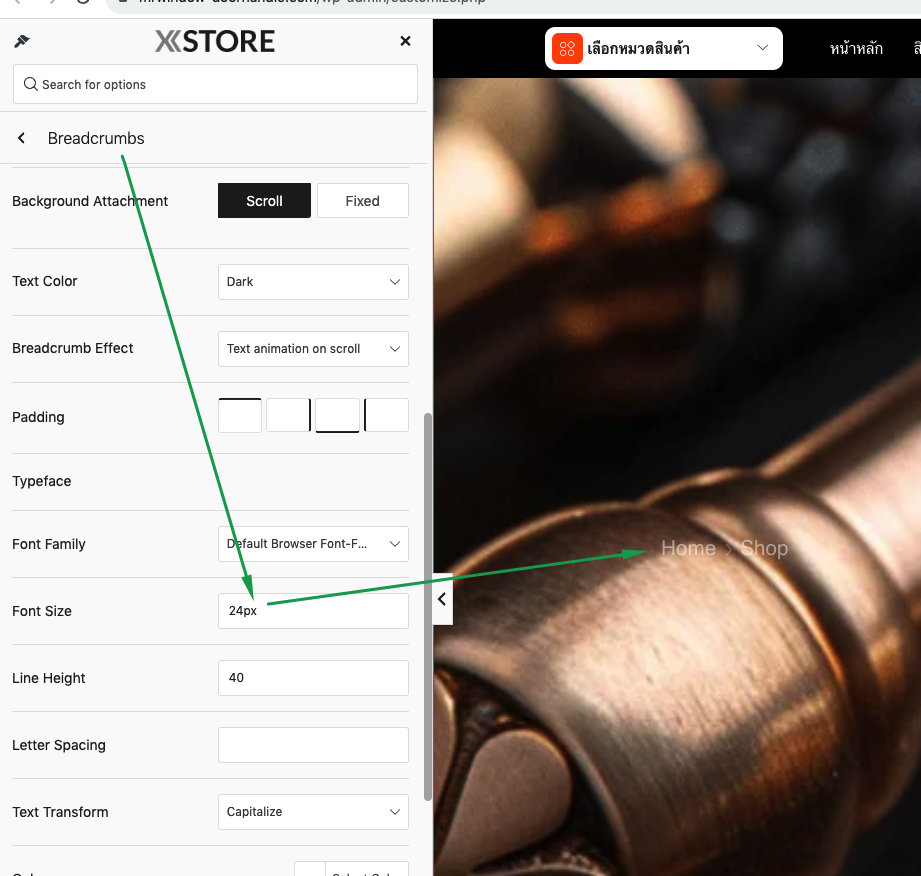
Task: Click the Line Height field
Action: (x=313, y=677)
